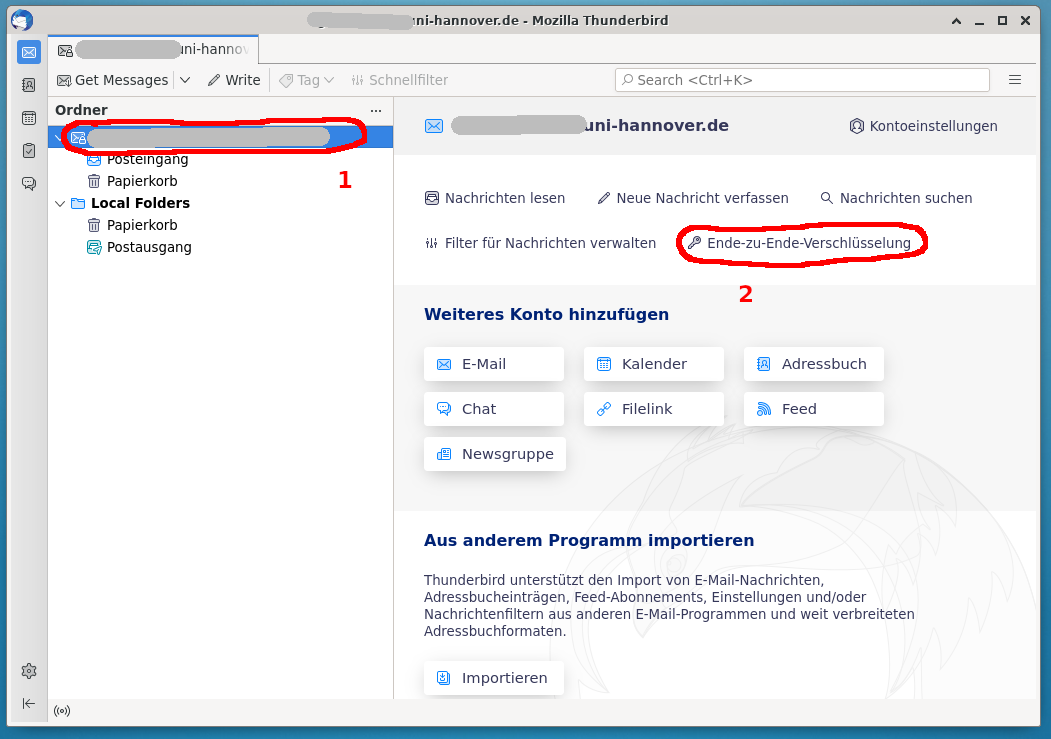Viewport: 1051px width, 739px height.
Task: Add a new E-Mail account
Action: (494, 364)
